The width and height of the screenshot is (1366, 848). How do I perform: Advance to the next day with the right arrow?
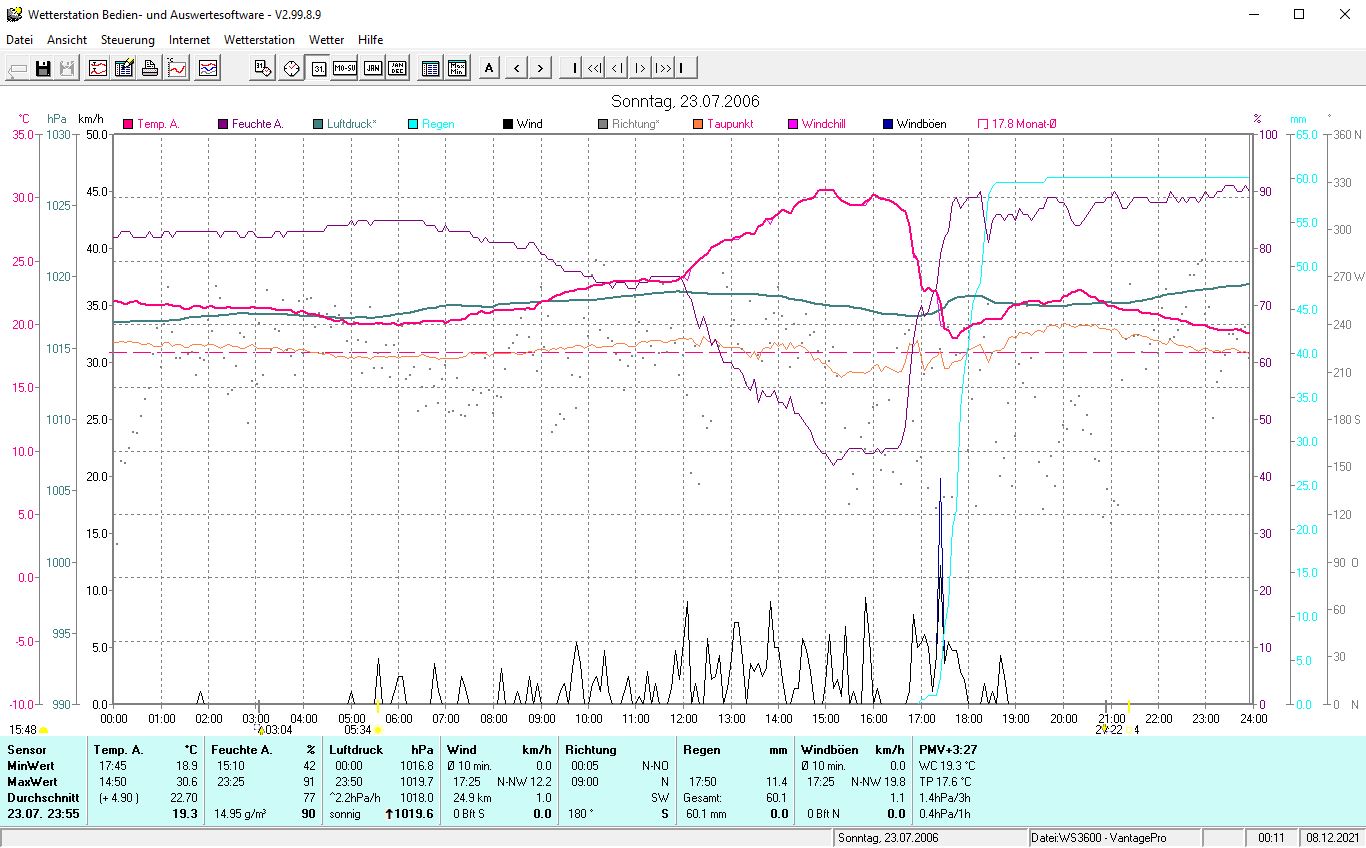pyautogui.click(x=540, y=68)
